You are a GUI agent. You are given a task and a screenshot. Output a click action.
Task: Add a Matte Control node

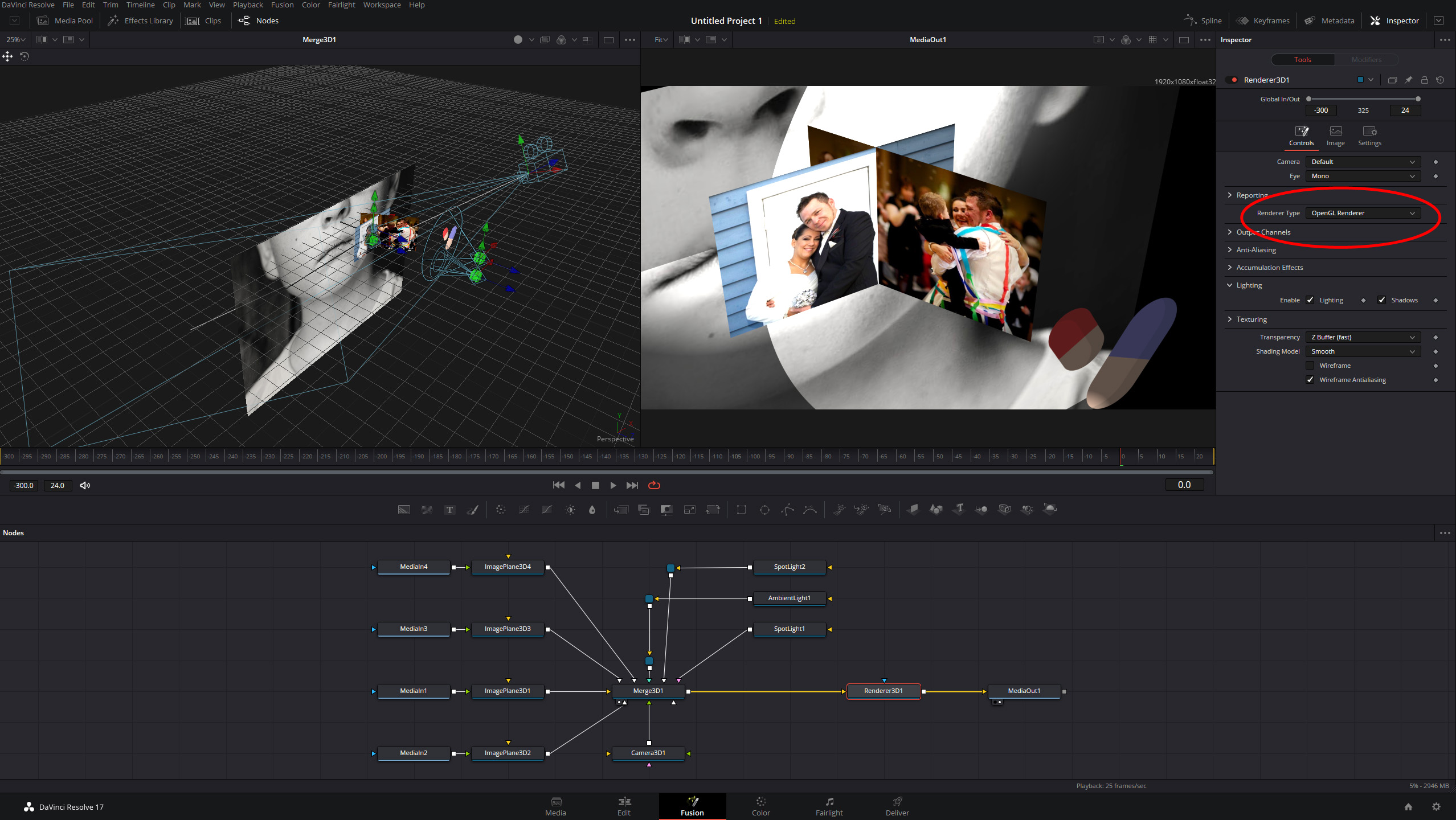click(x=666, y=510)
